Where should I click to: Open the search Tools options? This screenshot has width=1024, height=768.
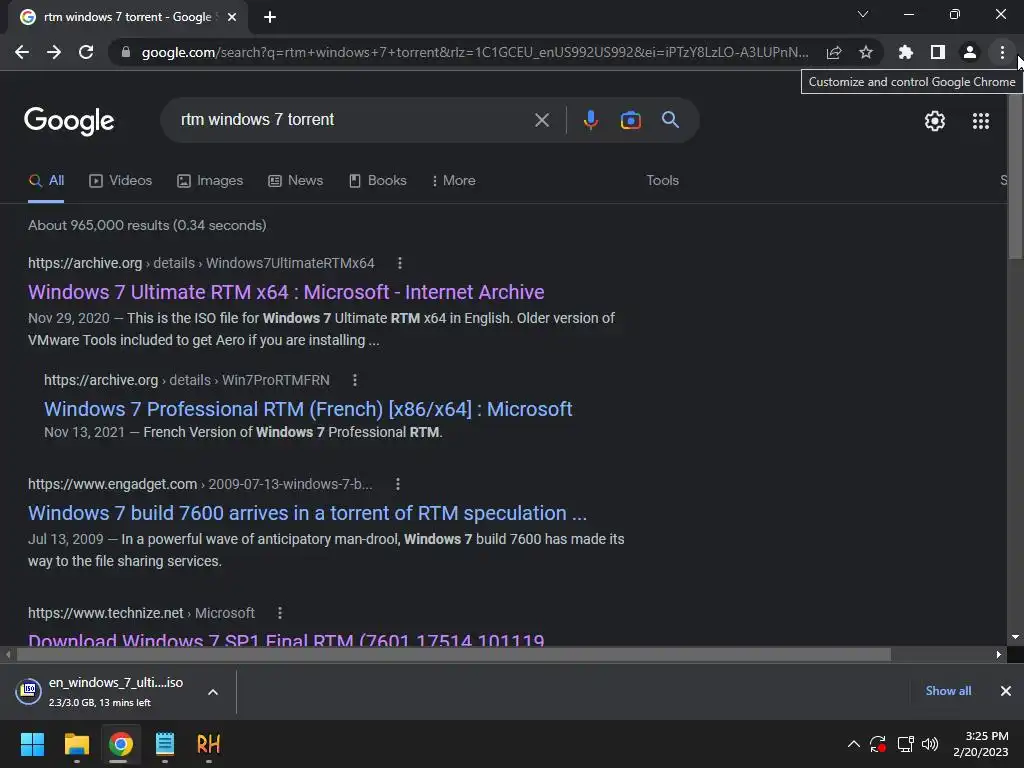coord(662,181)
